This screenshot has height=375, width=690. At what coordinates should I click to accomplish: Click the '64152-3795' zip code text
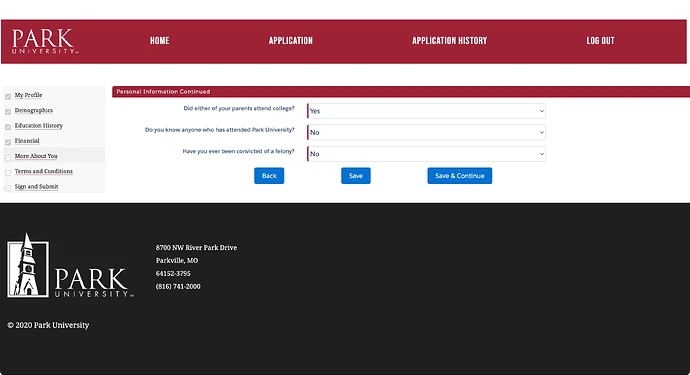pos(173,273)
